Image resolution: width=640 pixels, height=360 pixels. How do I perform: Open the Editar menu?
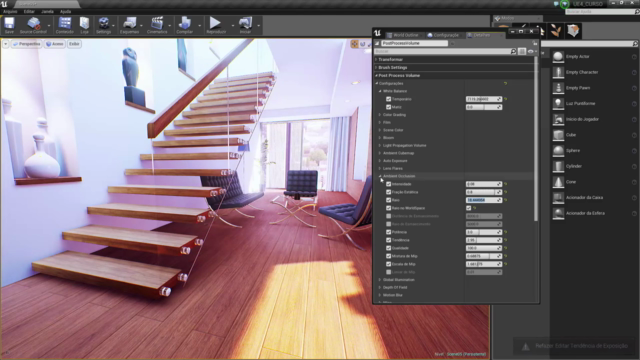click(29, 11)
